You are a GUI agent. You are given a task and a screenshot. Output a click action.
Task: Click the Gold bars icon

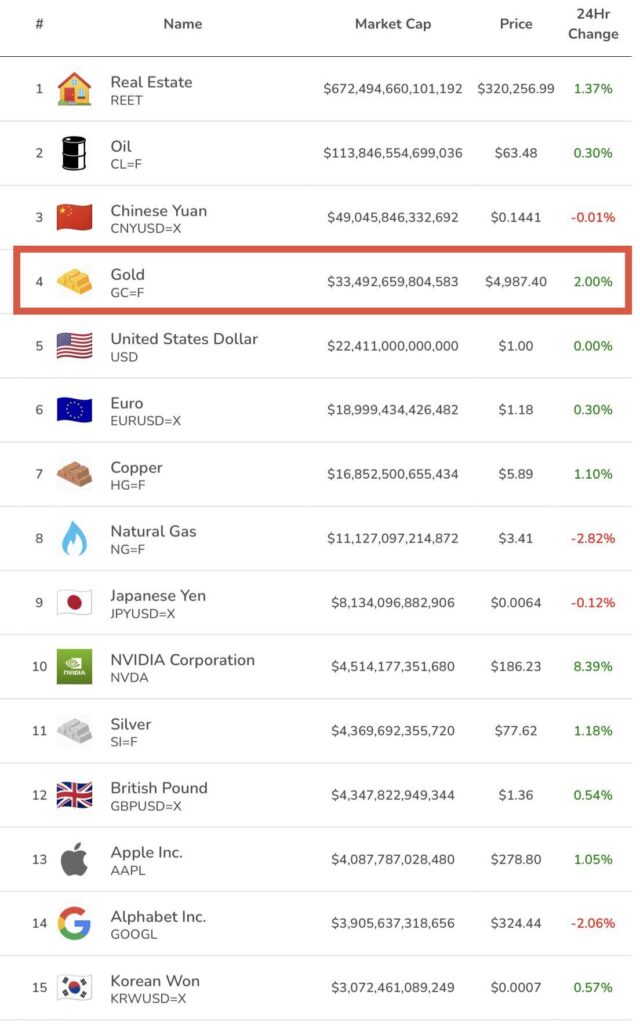74,282
